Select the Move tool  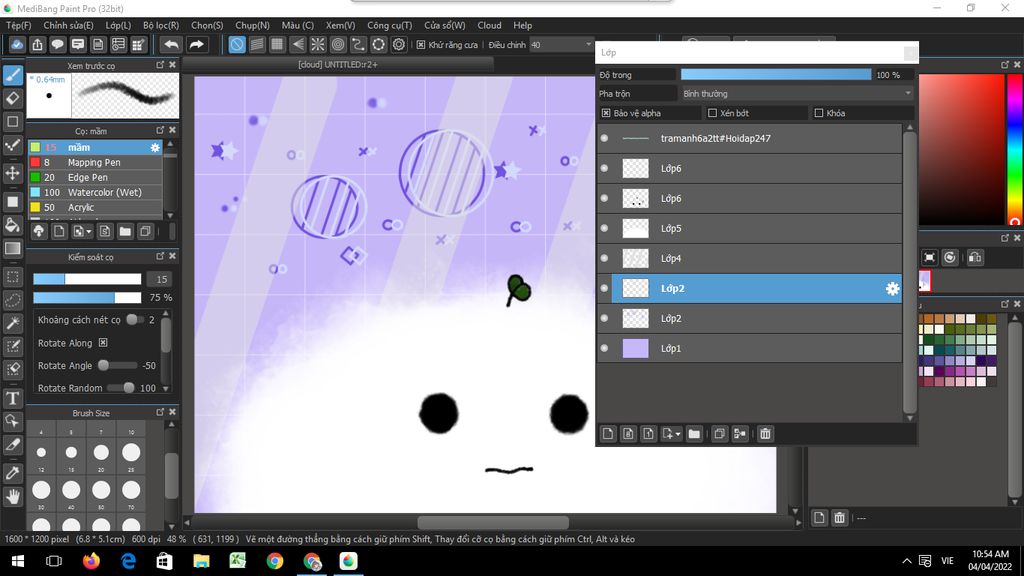pyautogui.click(x=12, y=173)
